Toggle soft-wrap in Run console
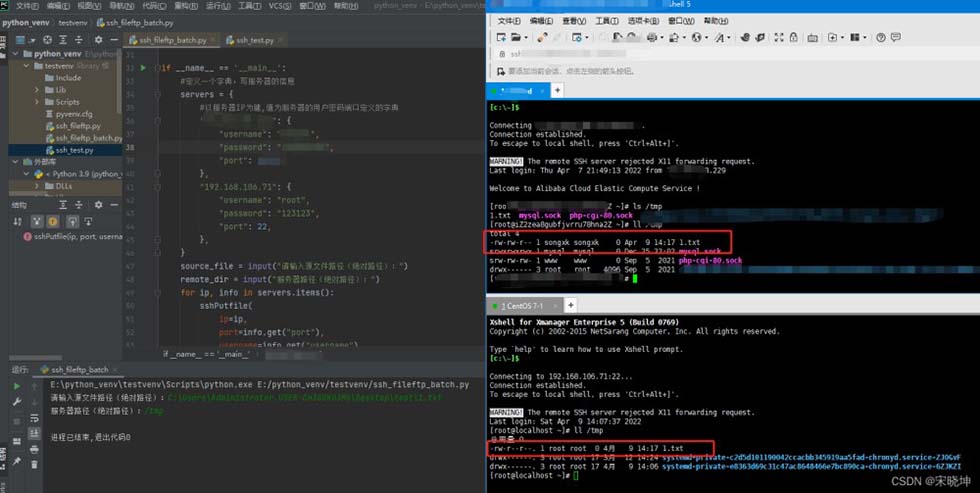Image resolution: width=980 pixels, height=493 pixels. click(34, 417)
